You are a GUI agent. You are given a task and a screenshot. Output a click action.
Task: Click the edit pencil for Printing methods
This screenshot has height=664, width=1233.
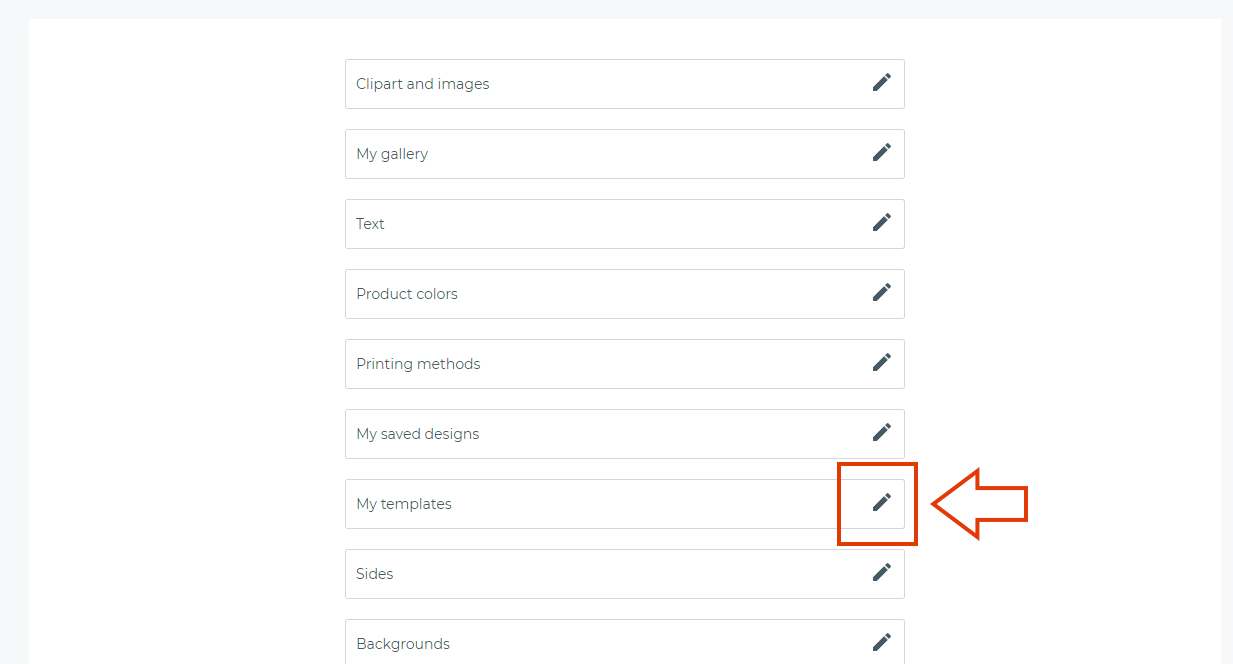pos(882,362)
